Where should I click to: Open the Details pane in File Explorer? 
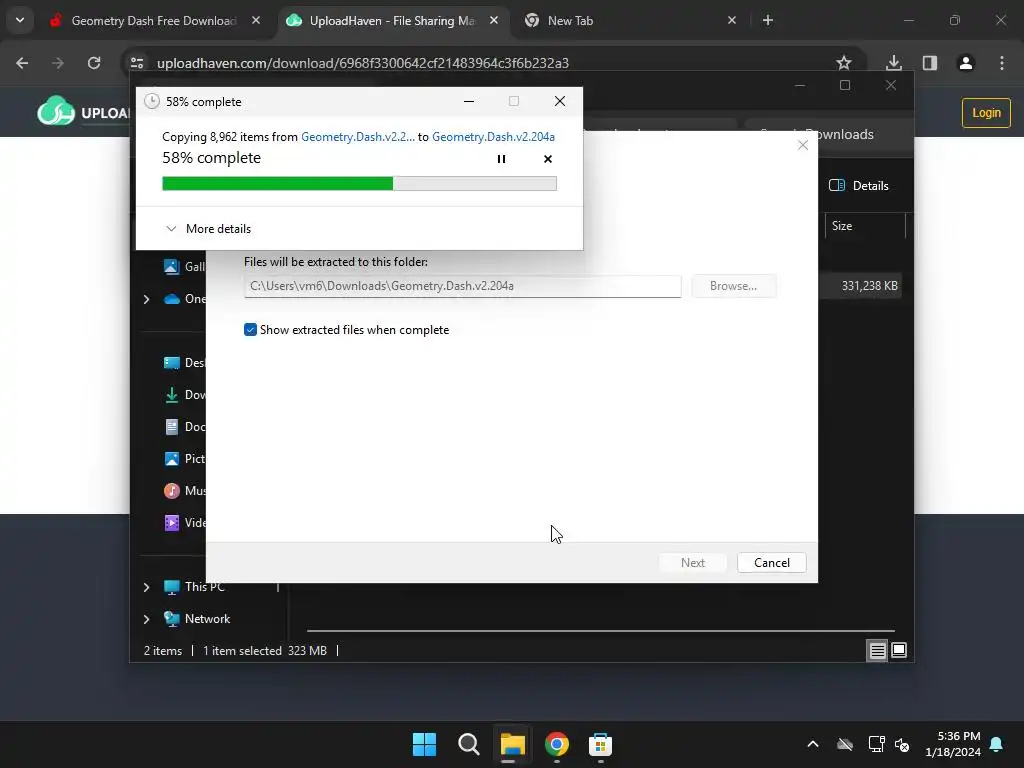(858, 185)
